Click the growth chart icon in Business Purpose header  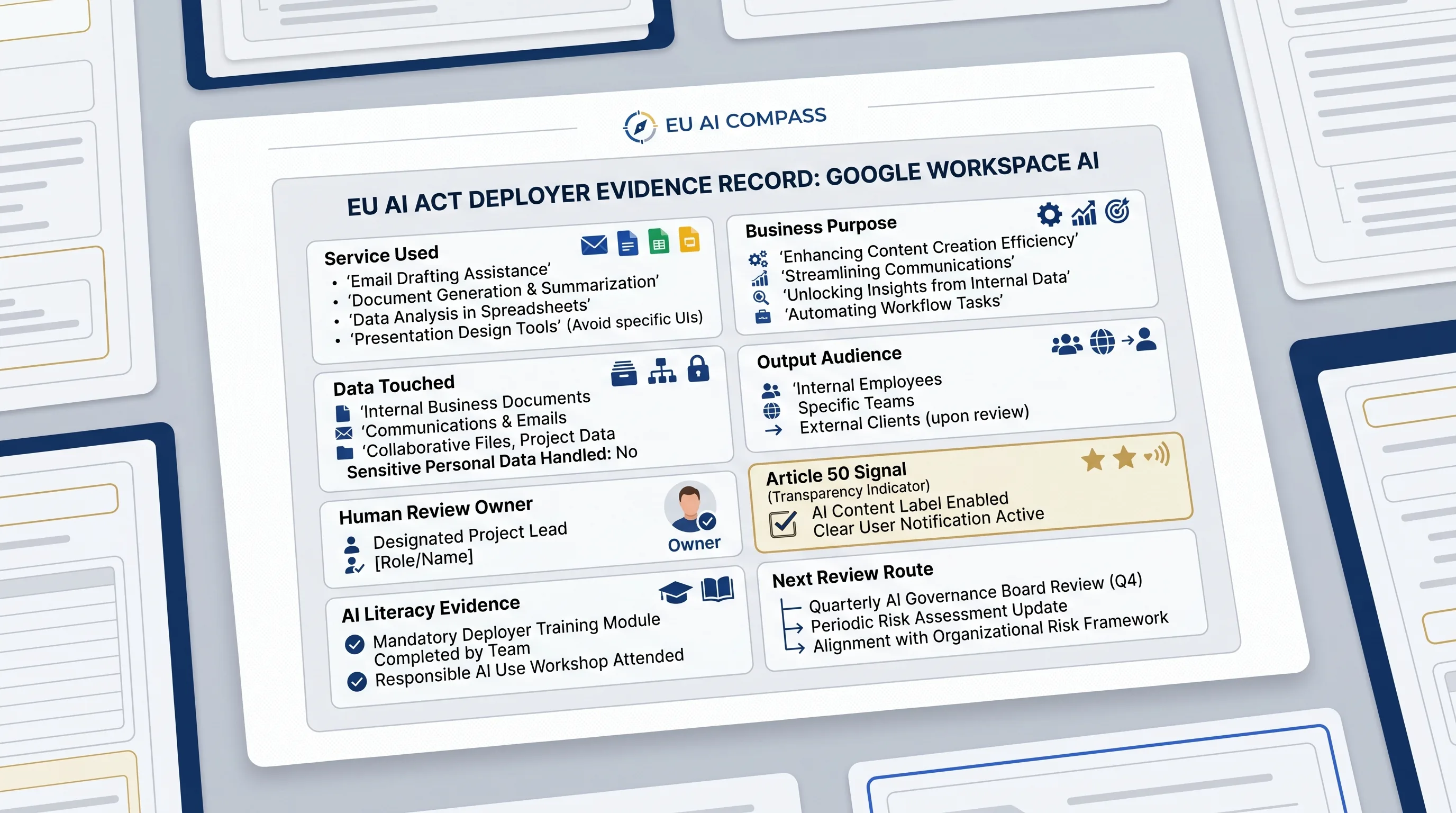coord(1084,213)
